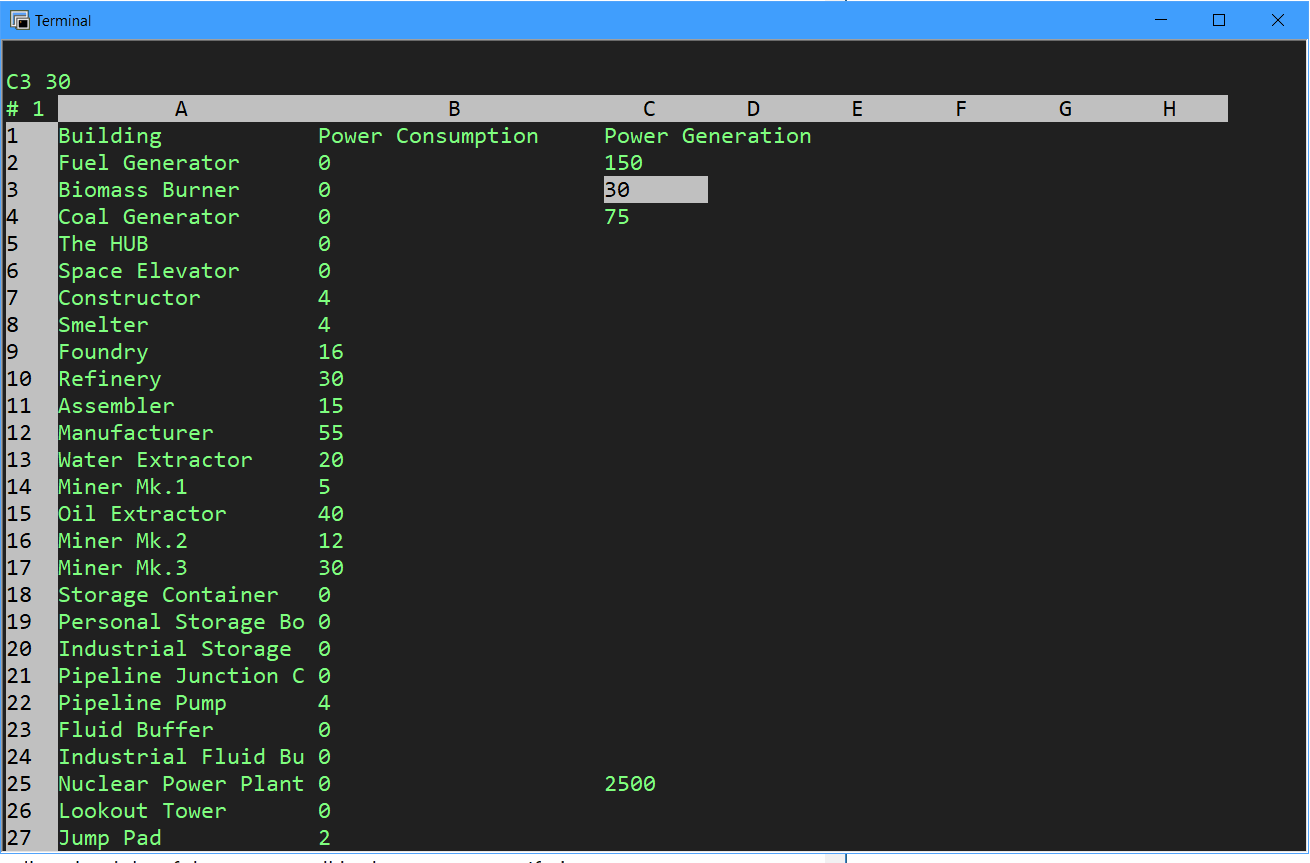This screenshot has width=1310, height=863.
Task: Select the 'Industrial Fluid Bu' cell
Action: coord(181,757)
